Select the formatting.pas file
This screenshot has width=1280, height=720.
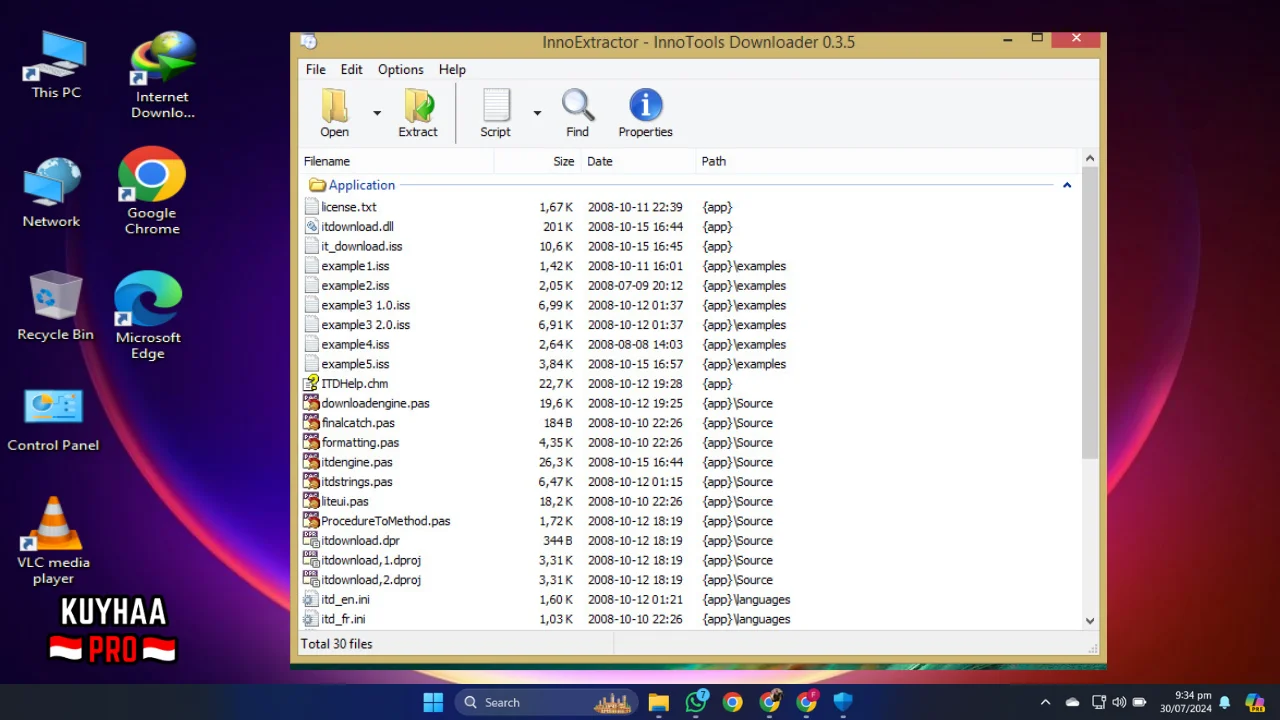coord(360,442)
